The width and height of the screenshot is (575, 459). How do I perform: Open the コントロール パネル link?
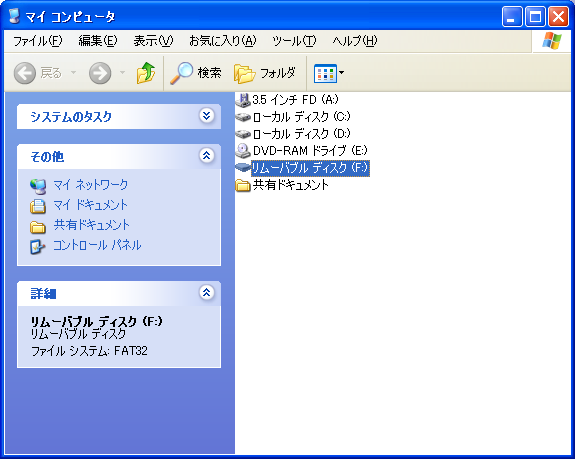pos(97,245)
